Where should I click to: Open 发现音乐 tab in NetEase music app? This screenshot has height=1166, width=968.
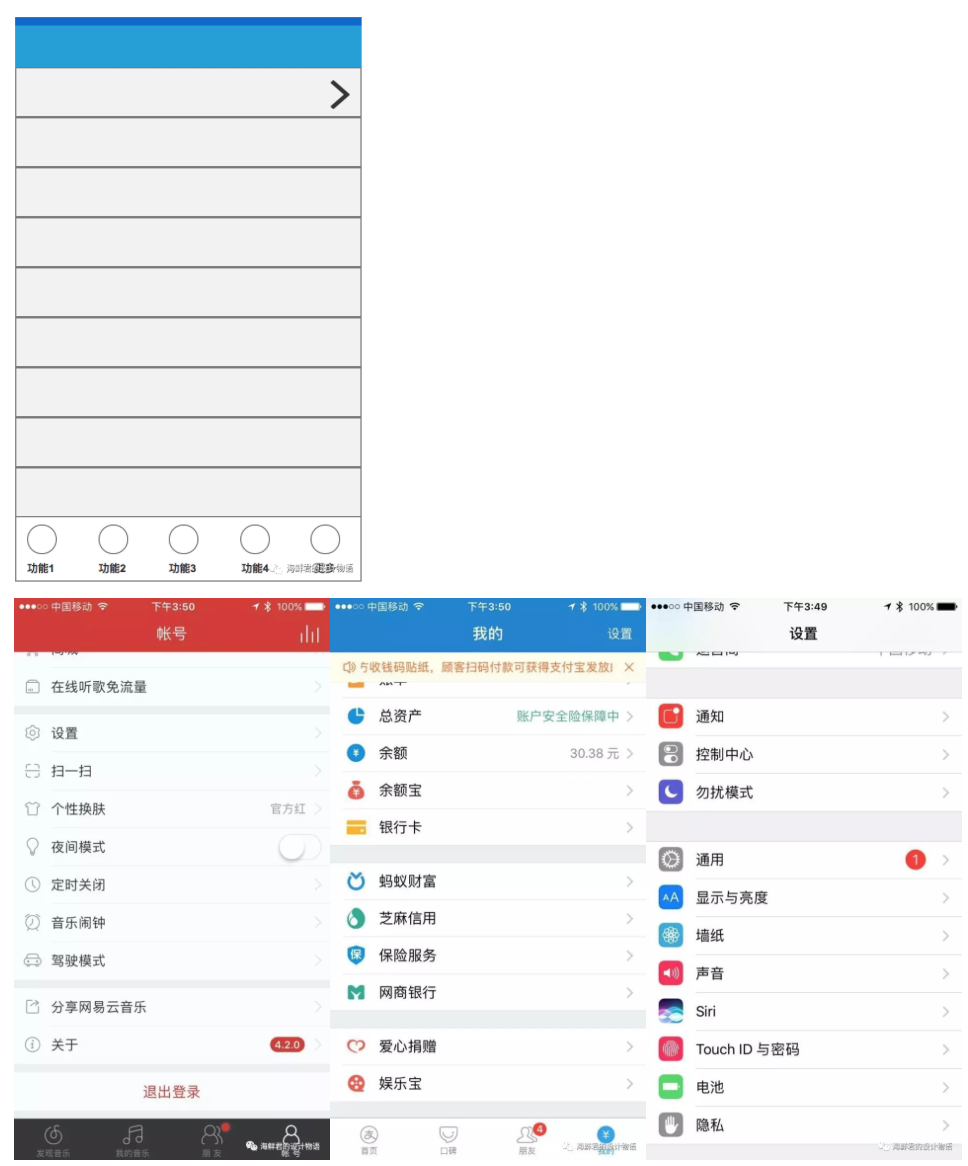(53, 1140)
